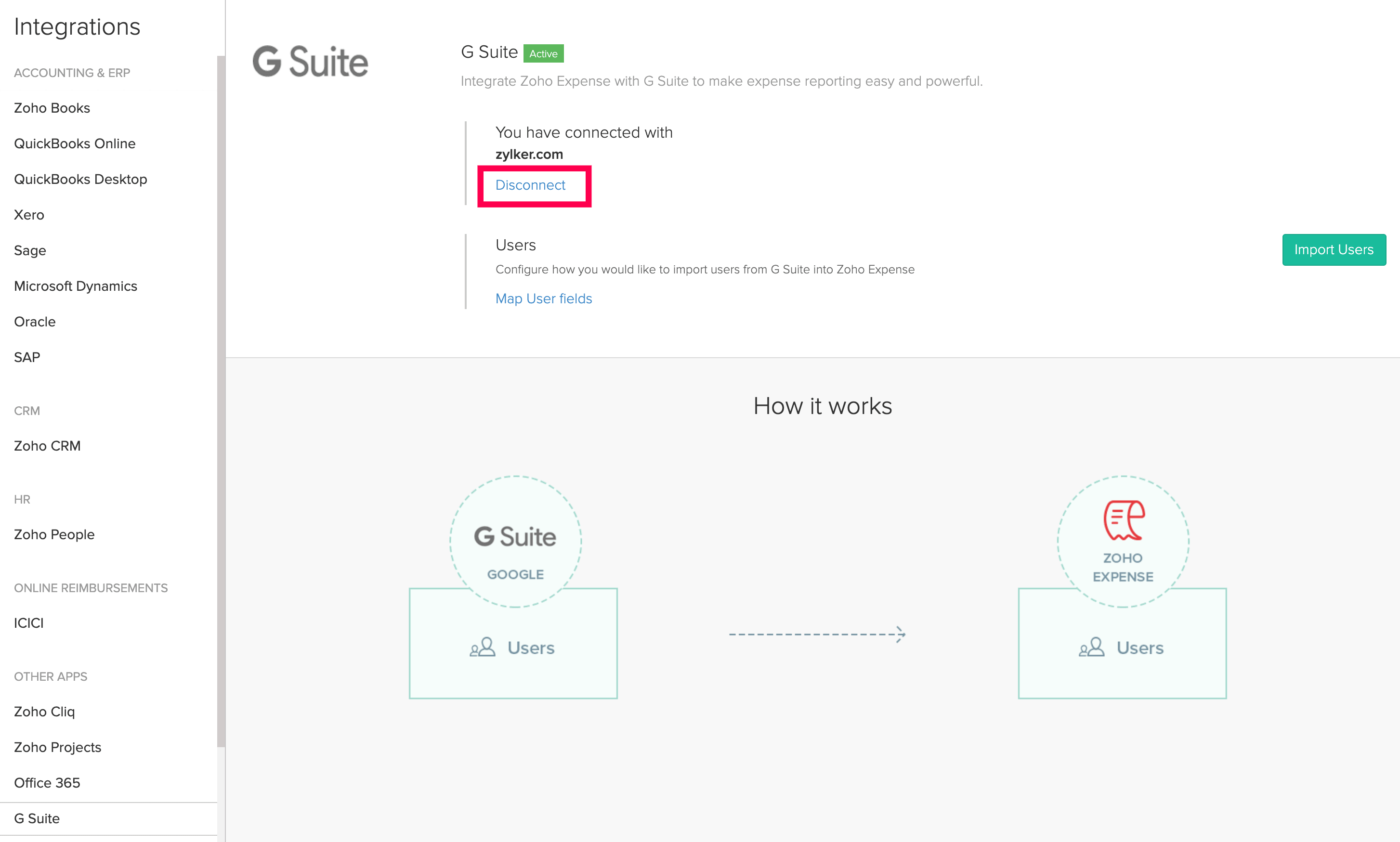This screenshot has width=1400, height=842.
Task: Select Office 365 in the sidebar
Action: 47,783
